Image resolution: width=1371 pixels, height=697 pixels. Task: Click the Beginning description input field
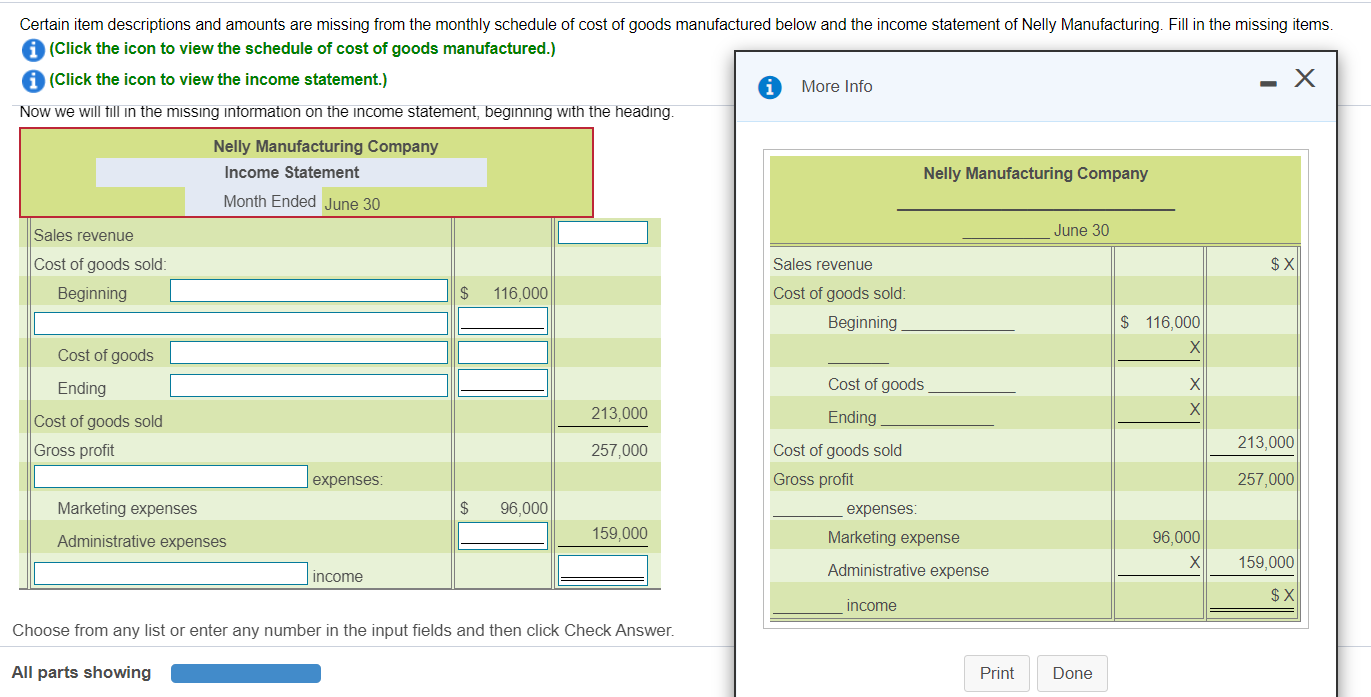[308, 290]
